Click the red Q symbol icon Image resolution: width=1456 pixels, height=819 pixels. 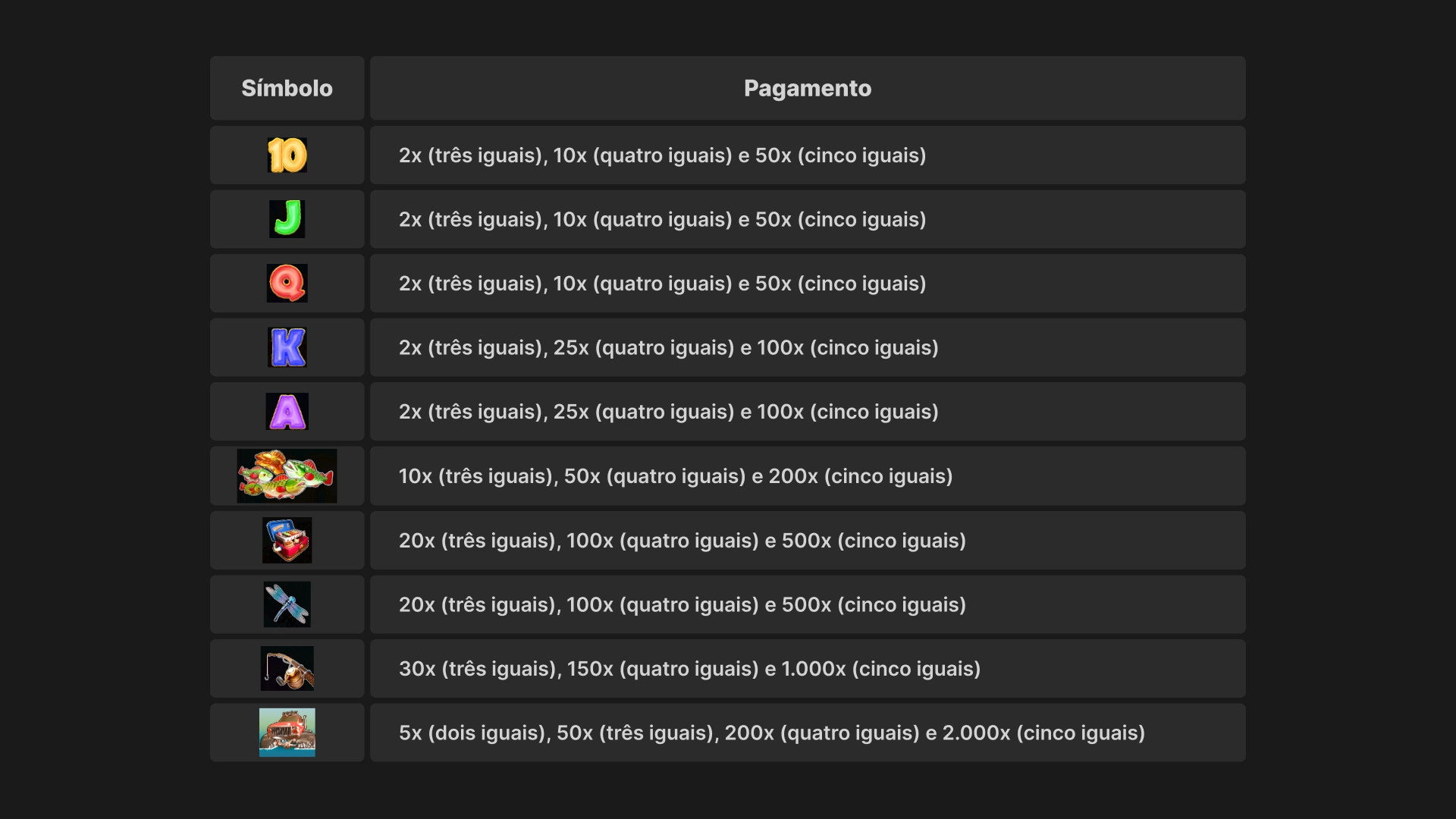pos(287,284)
